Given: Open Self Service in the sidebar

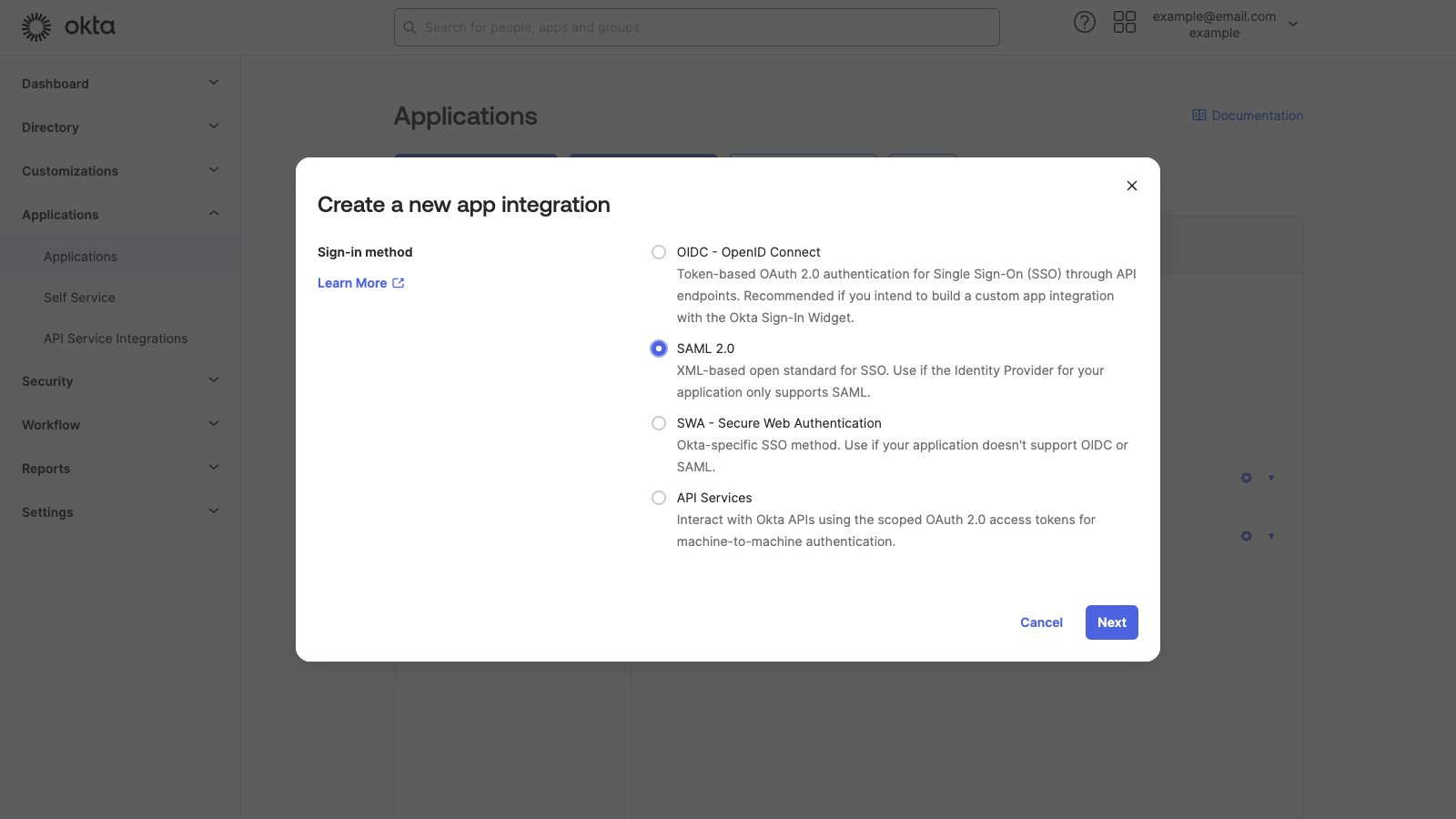Looking at the screenshot, I should point(79,297).
